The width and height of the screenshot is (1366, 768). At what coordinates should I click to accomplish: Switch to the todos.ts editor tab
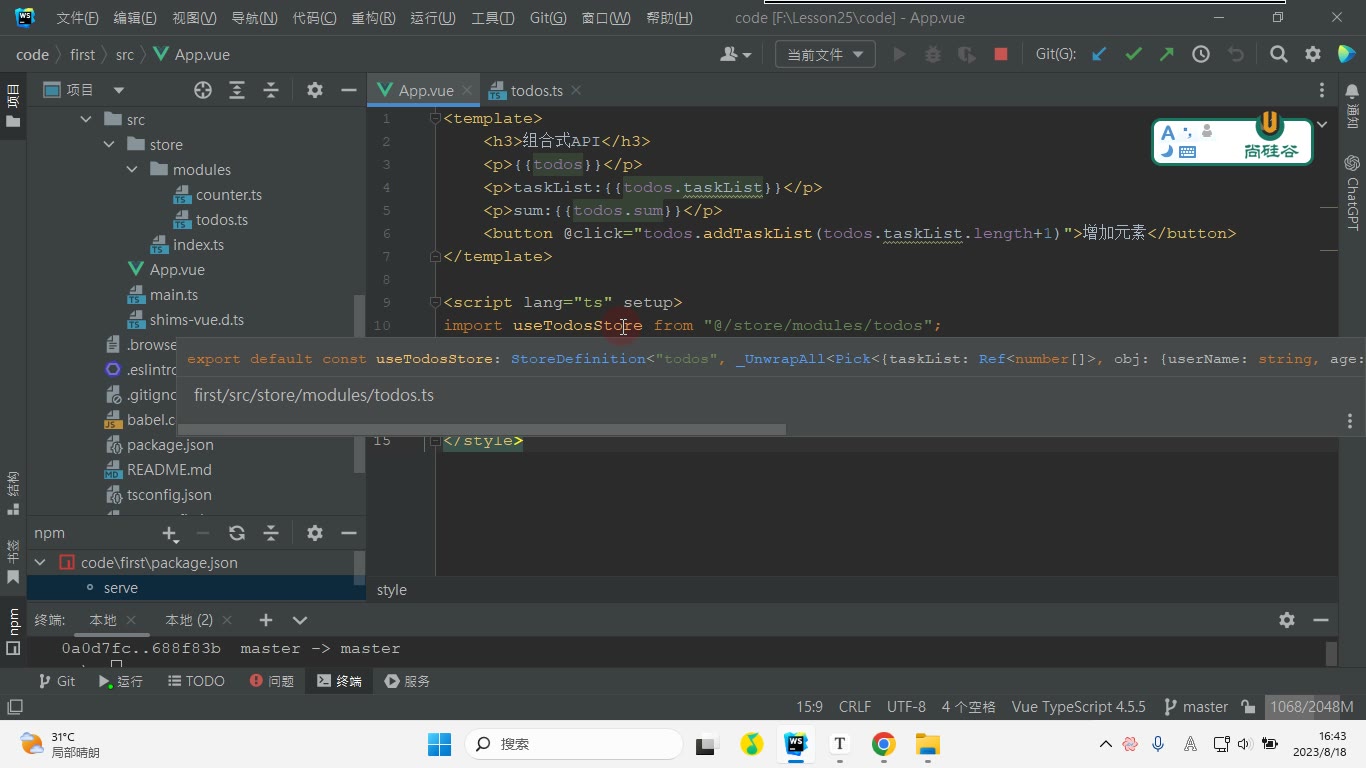(536, 90)
